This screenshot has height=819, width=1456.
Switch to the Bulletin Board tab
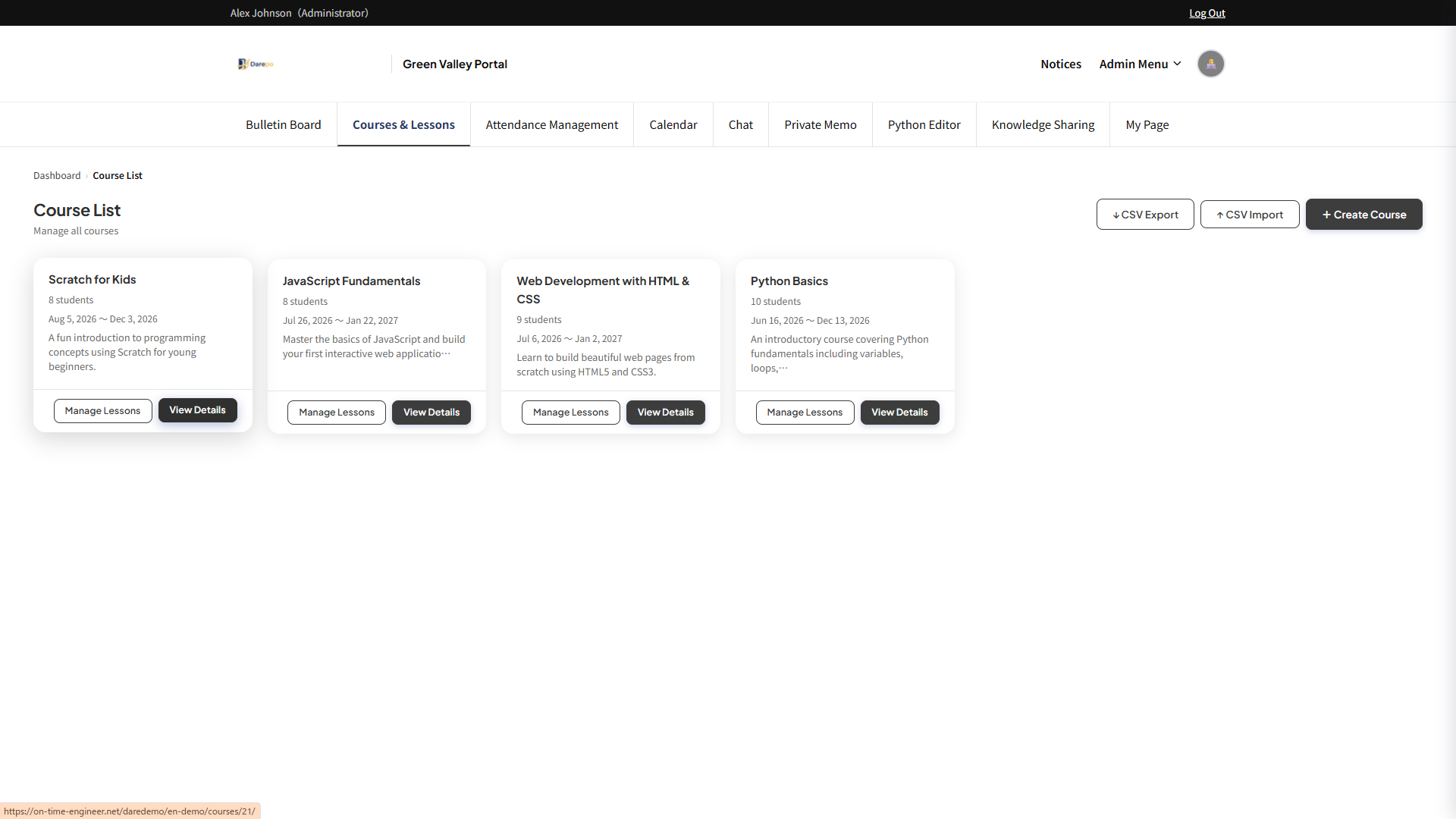coord(283,124)
